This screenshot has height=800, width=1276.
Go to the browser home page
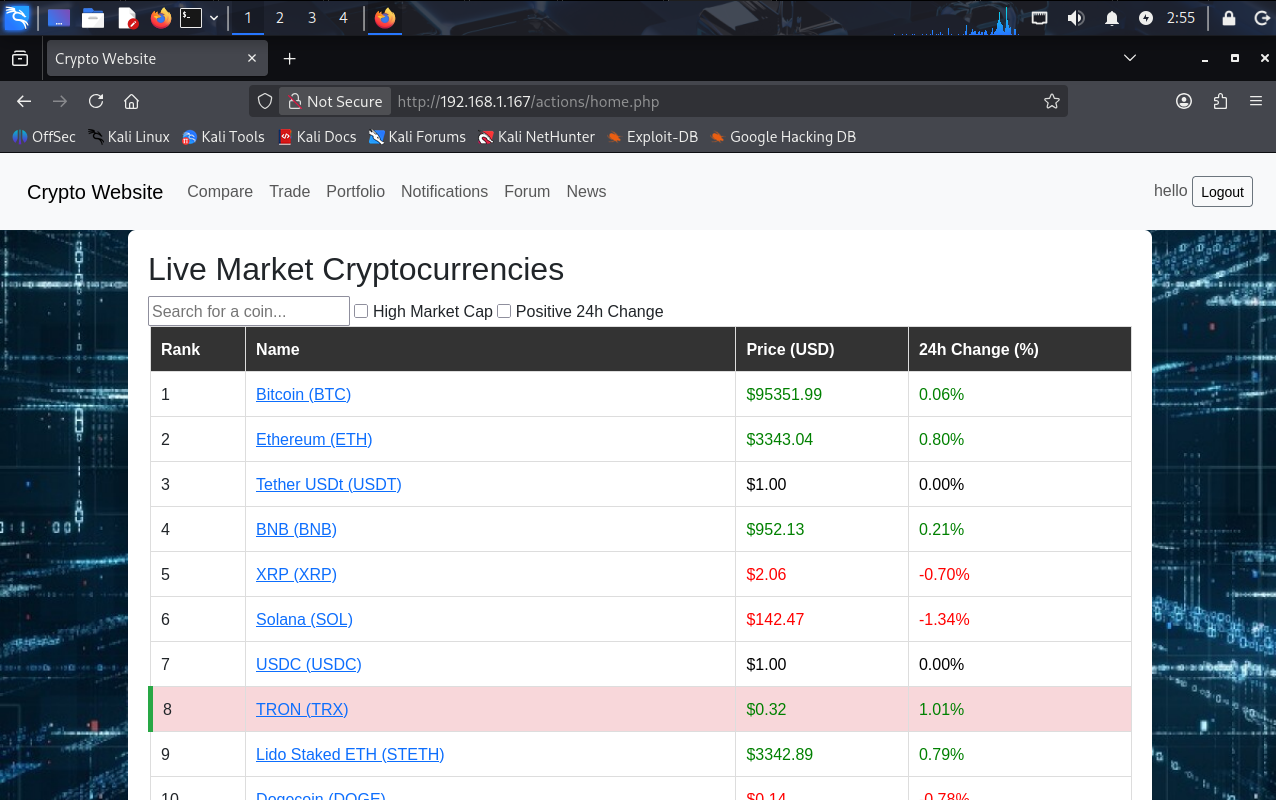click(x=131, y=101)
